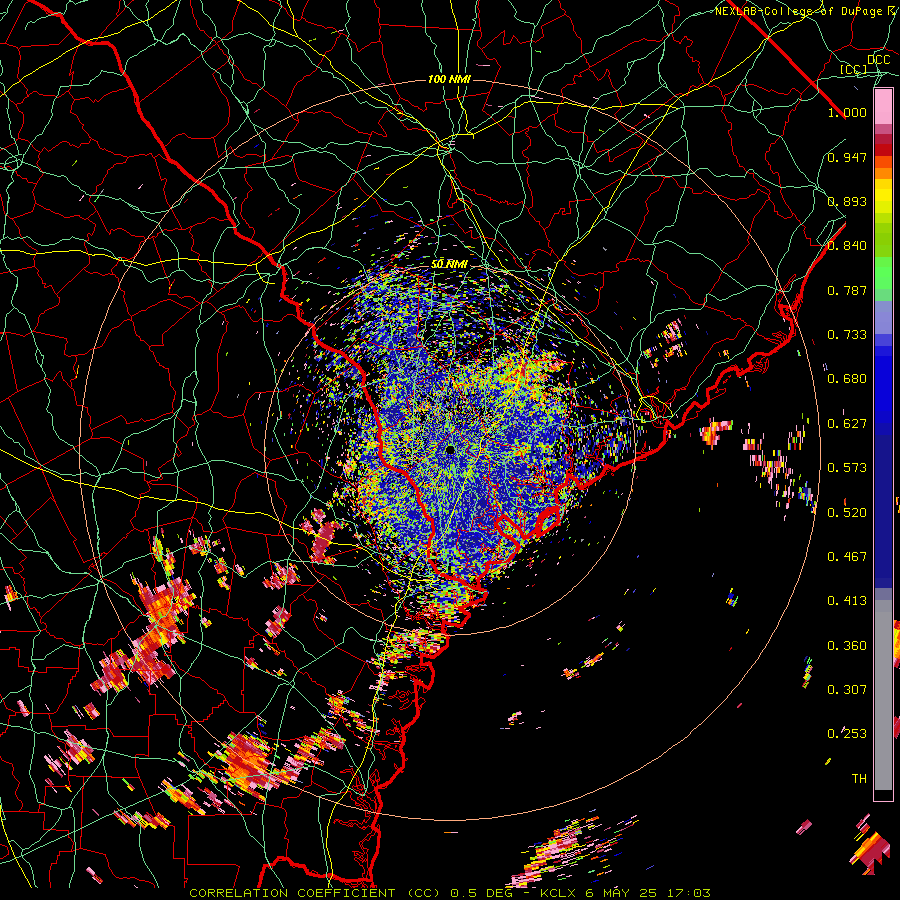Click the Correlation Coefficient caption at bottom

pyautogui.click(x=450, y=893)
